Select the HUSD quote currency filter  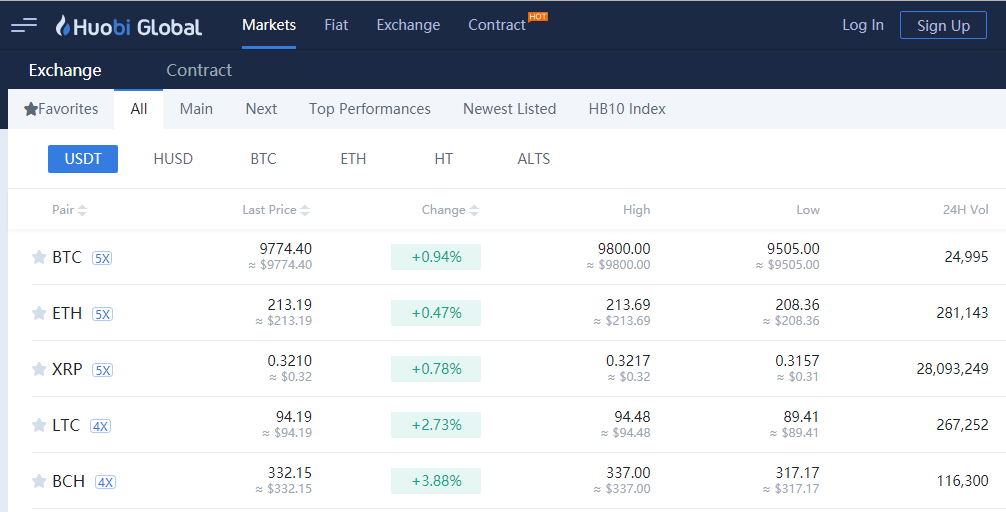173,159
